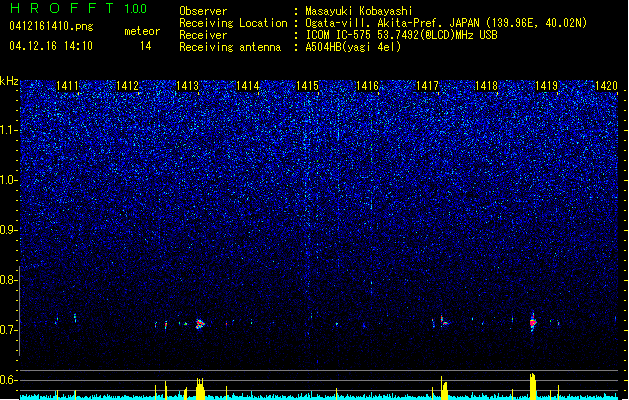Click the 1.0 kHz frequency label
Screen dimensions: 629x400
click(x=9, y=180)
